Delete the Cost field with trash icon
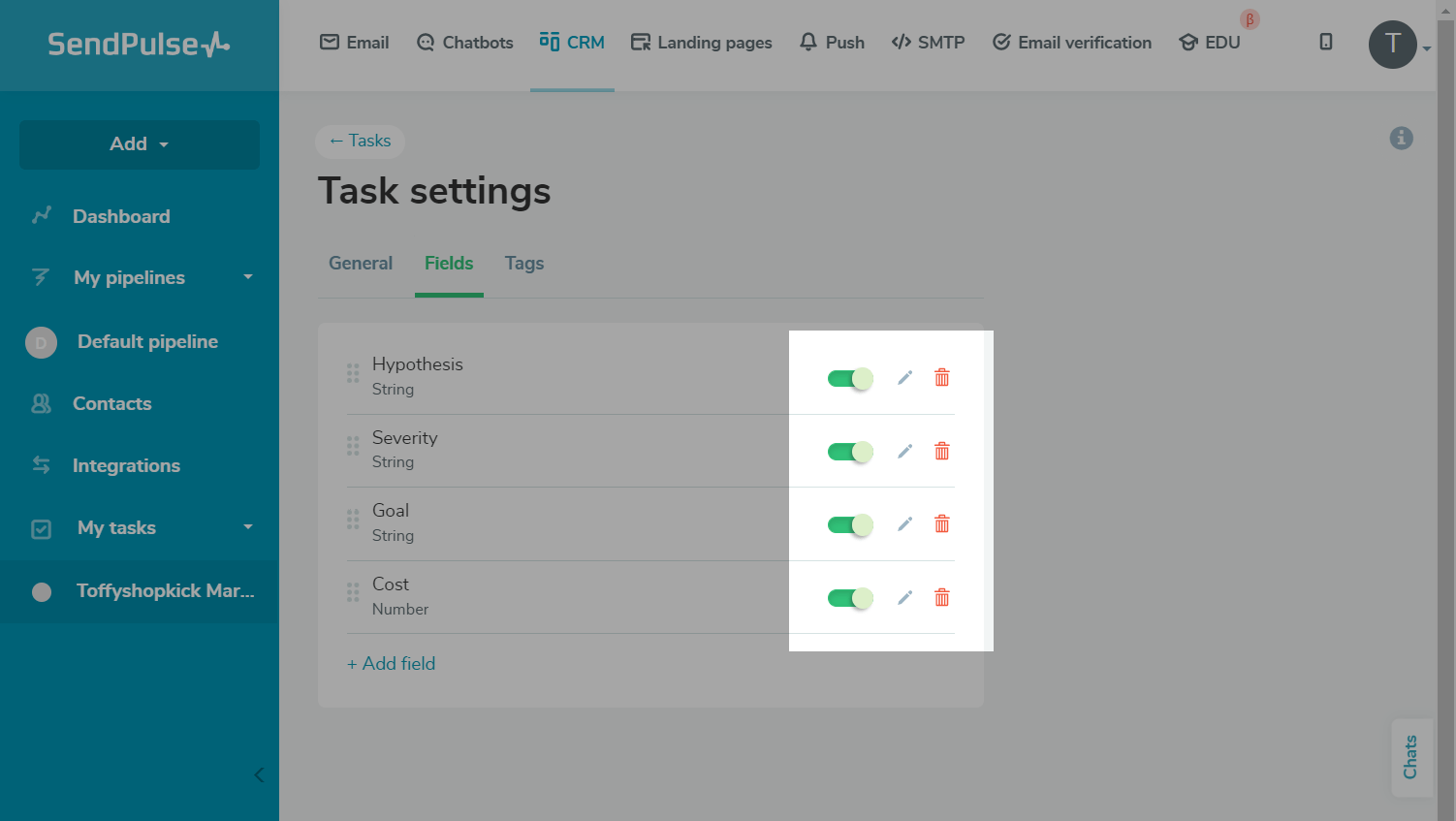 pos(941,598)
